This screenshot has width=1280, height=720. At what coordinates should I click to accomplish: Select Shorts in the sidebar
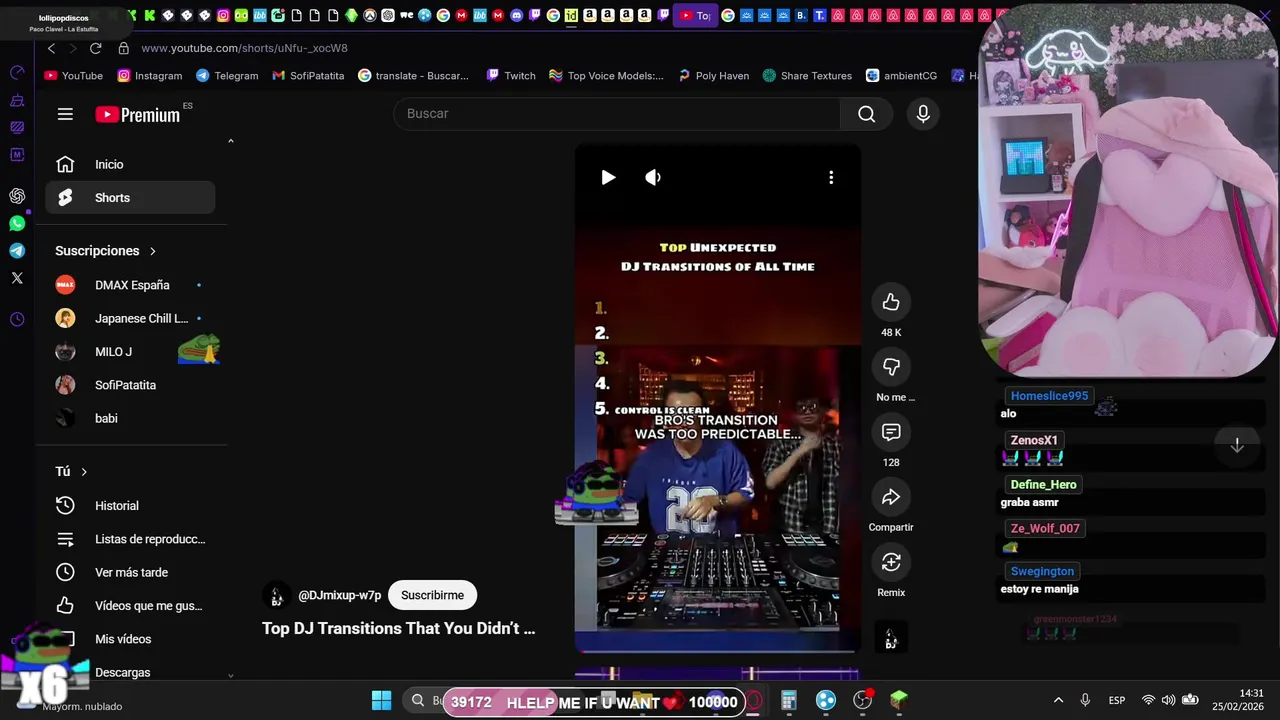(130, 197)
